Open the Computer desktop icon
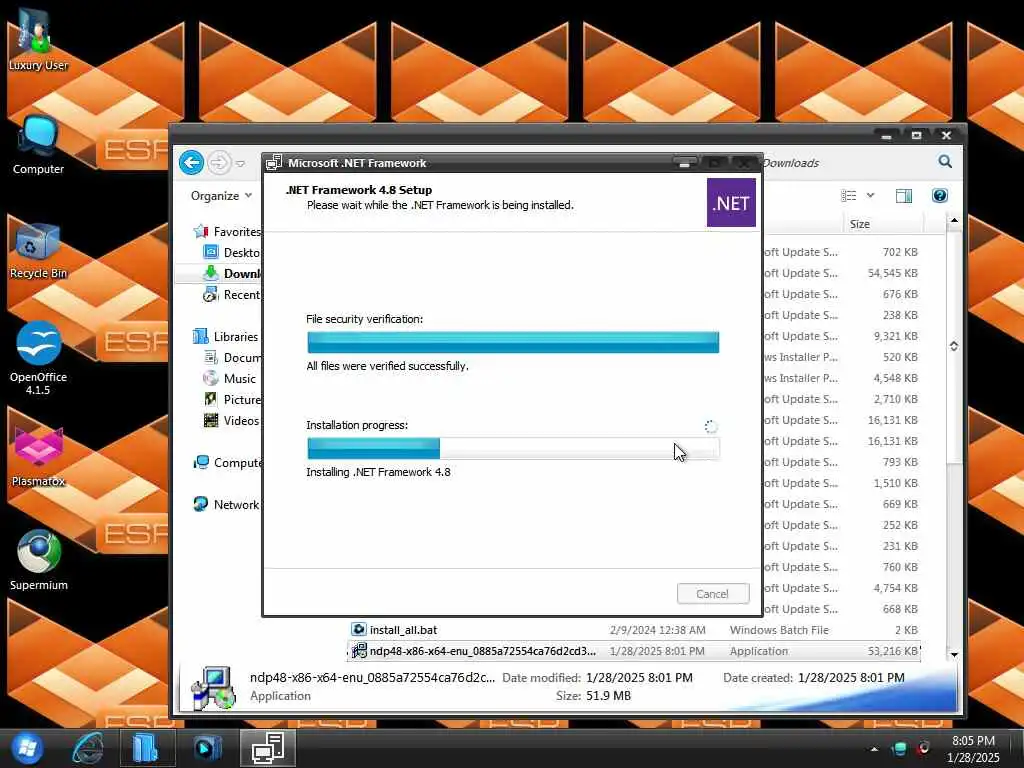 38,145
